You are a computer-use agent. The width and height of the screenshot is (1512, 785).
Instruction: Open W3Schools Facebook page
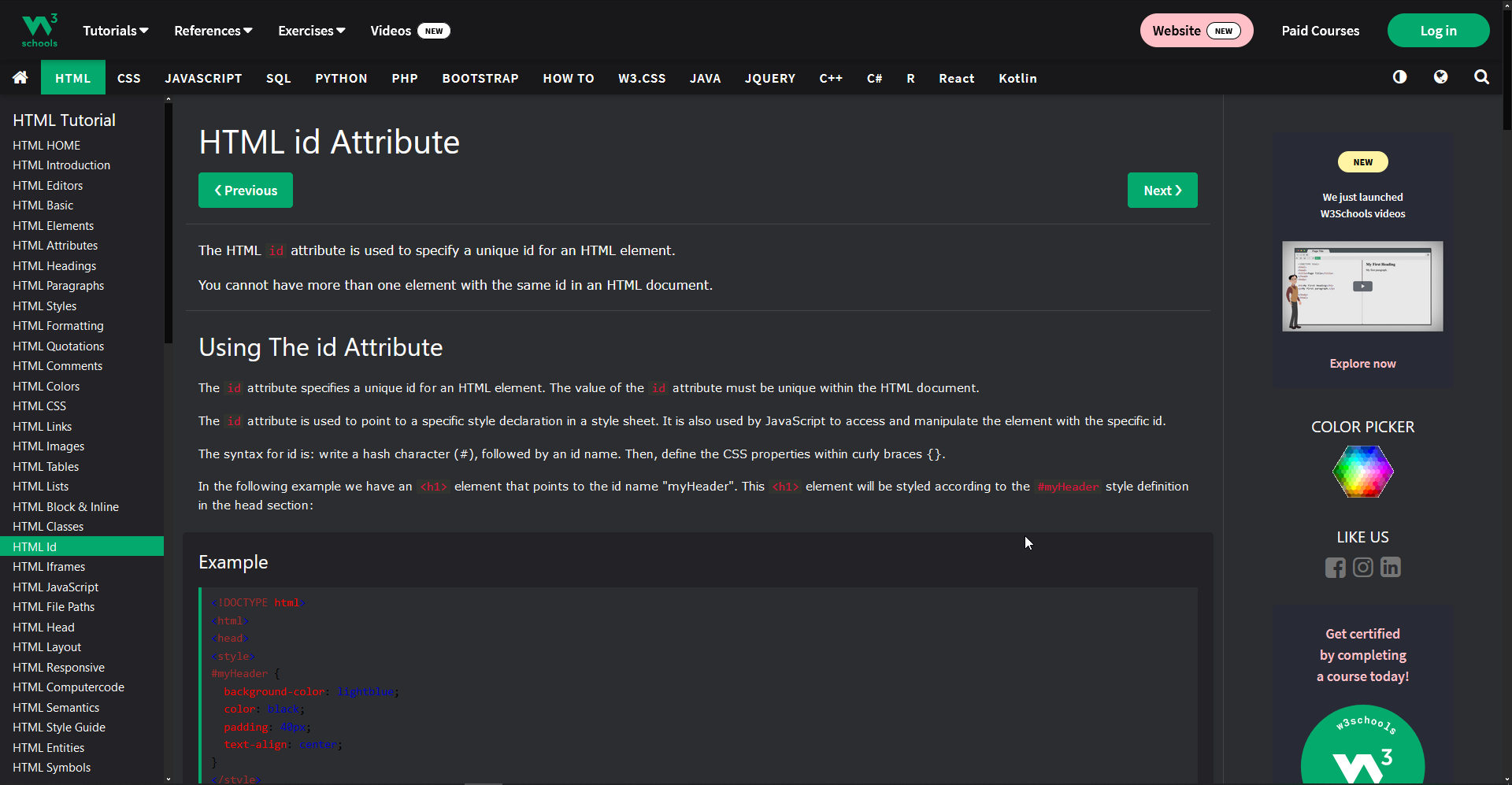point(1335,567)
